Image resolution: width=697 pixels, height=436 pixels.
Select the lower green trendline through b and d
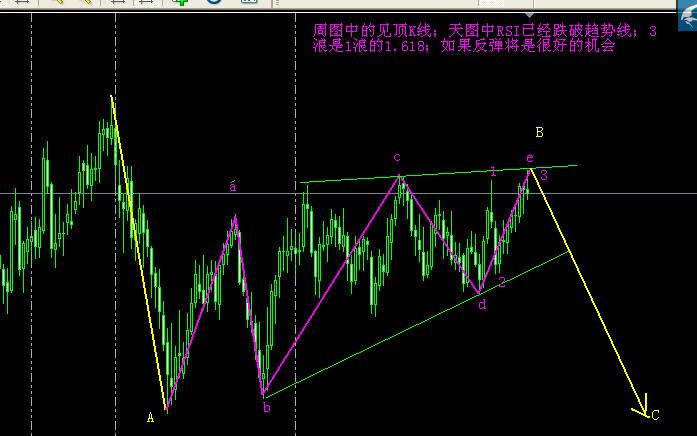tap(416, 324)
